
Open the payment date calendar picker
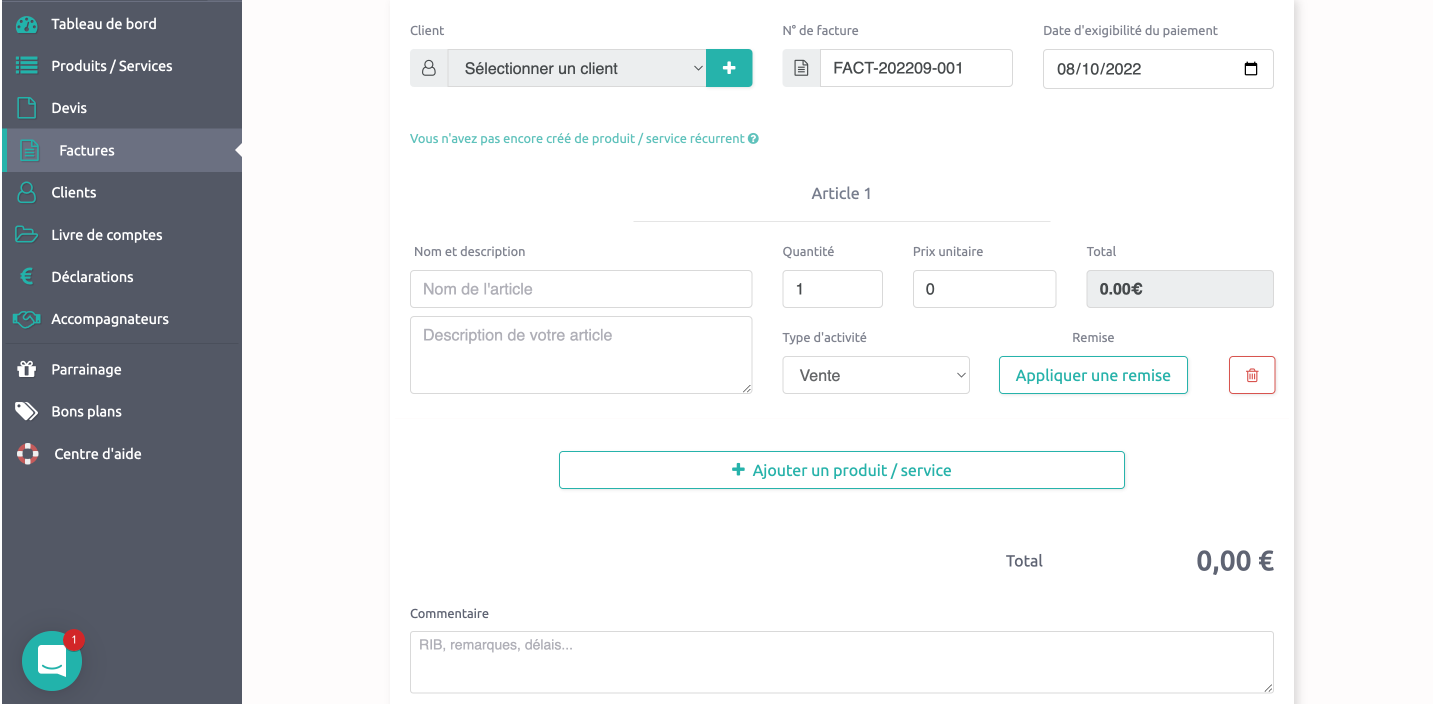point(1251,68)
